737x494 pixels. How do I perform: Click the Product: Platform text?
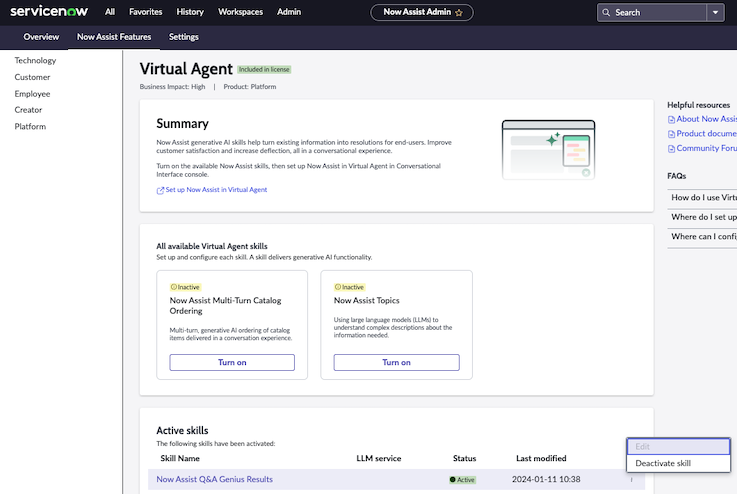250,87
